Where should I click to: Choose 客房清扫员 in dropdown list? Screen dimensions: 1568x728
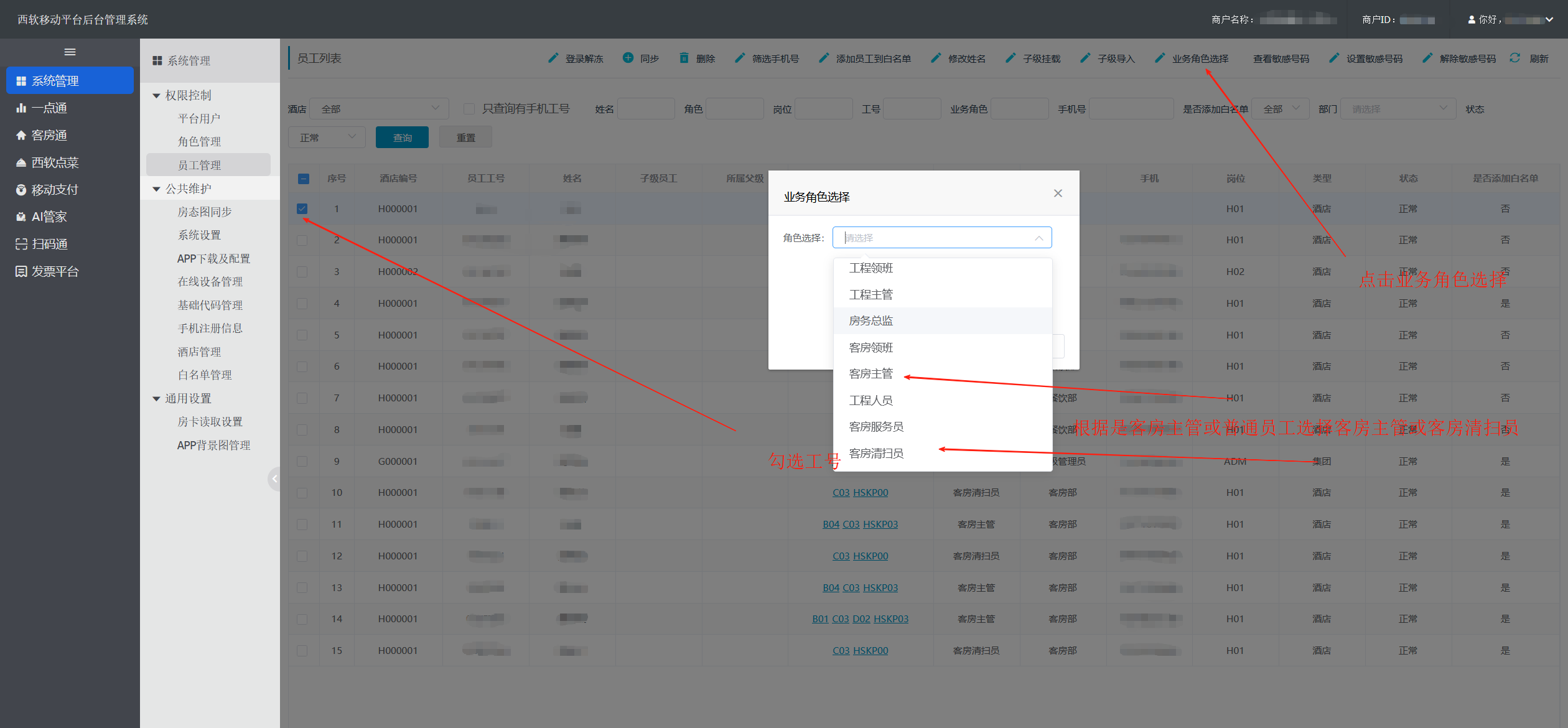tap(875, 454)
